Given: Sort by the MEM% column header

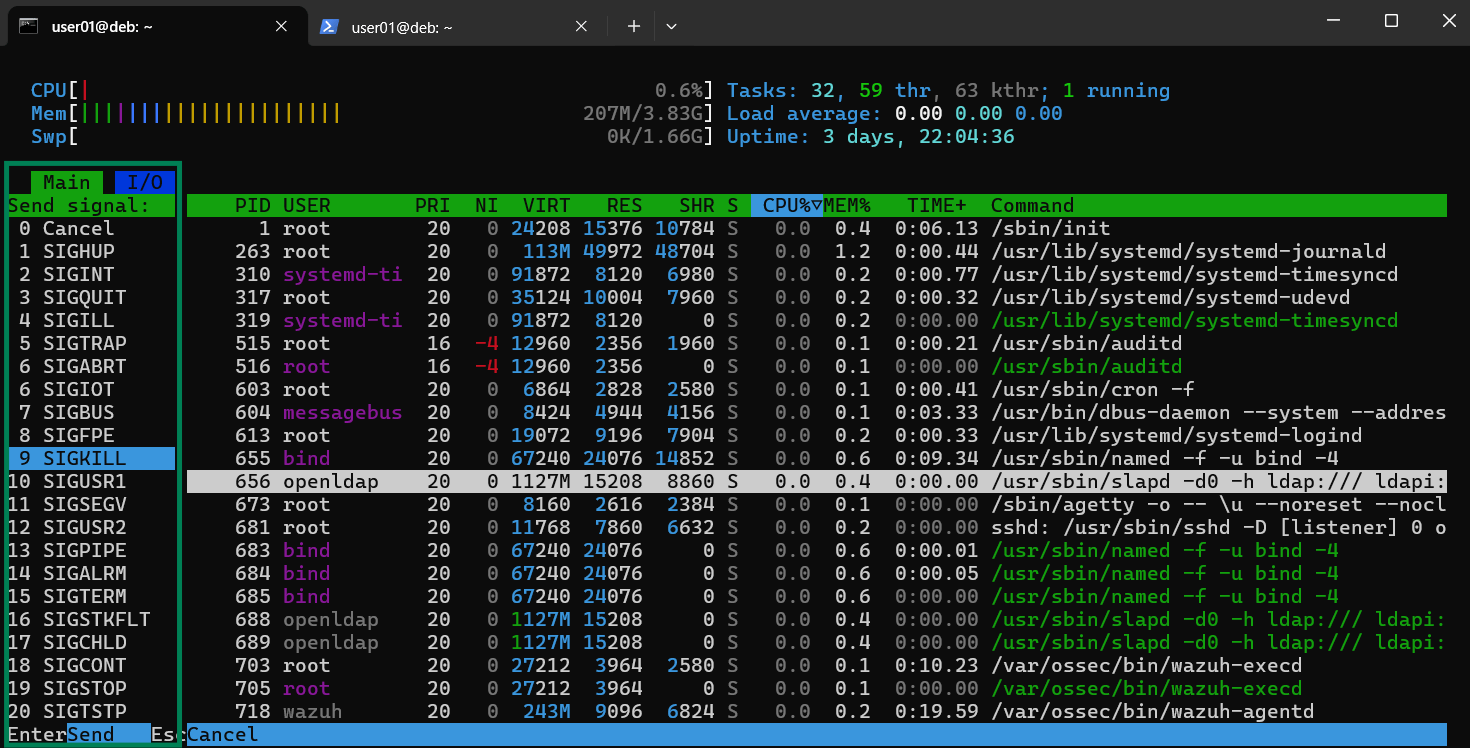Looking at the screenshot, I should click(846, 205).
